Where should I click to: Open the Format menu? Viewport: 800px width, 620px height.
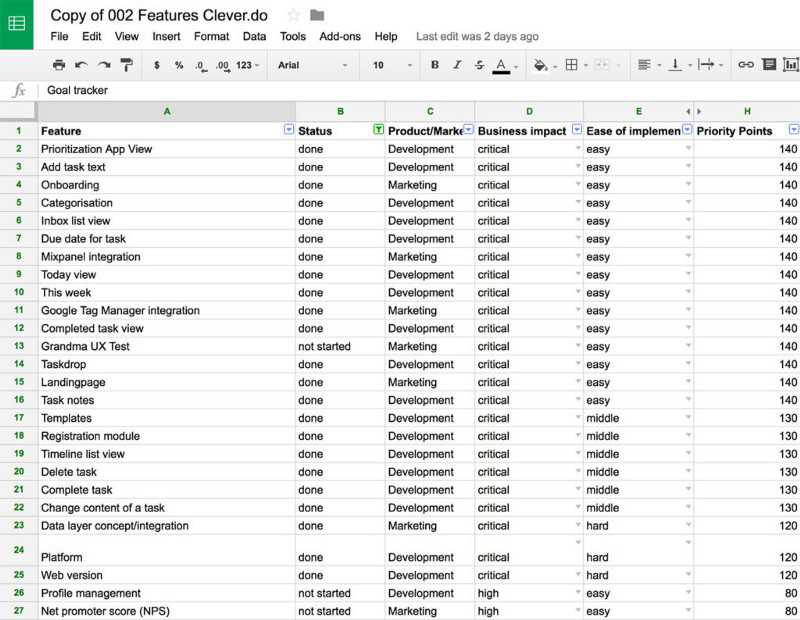pyautogui.click(x=211, y=36)
